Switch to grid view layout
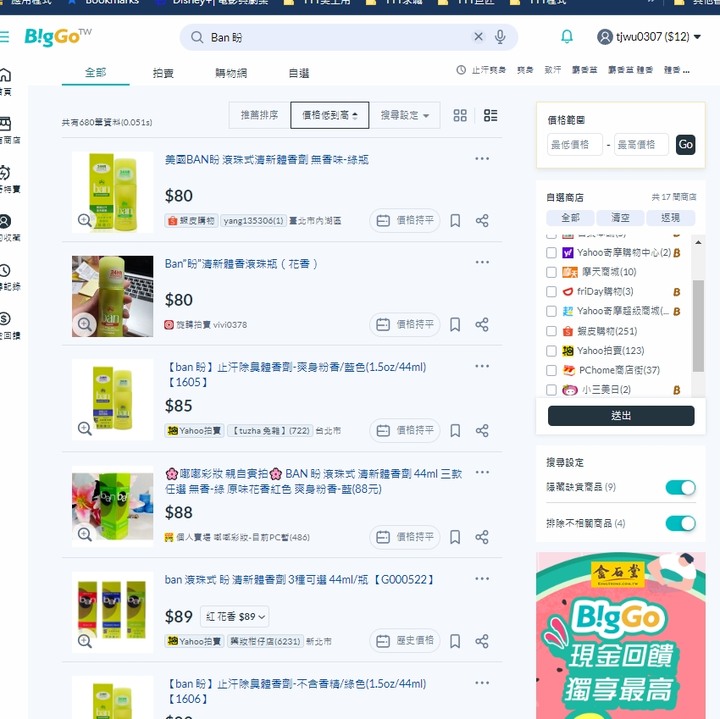Viewport: 720px width, 719px height. pyautogui.click(x=460, y=115)
